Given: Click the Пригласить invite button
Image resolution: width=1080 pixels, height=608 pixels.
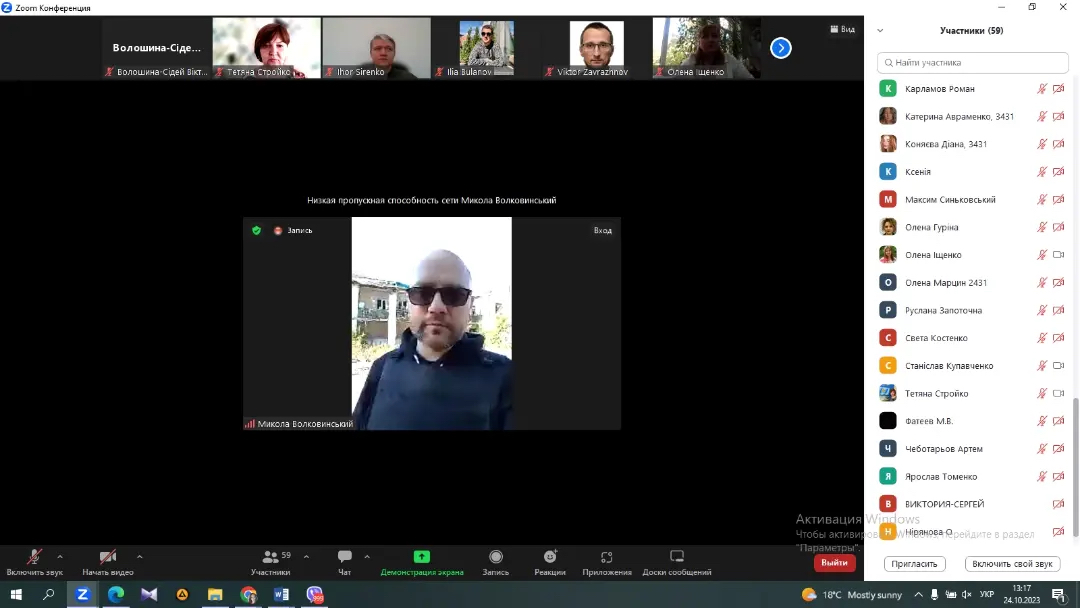Looking at the screenshot, I should 915,564.
